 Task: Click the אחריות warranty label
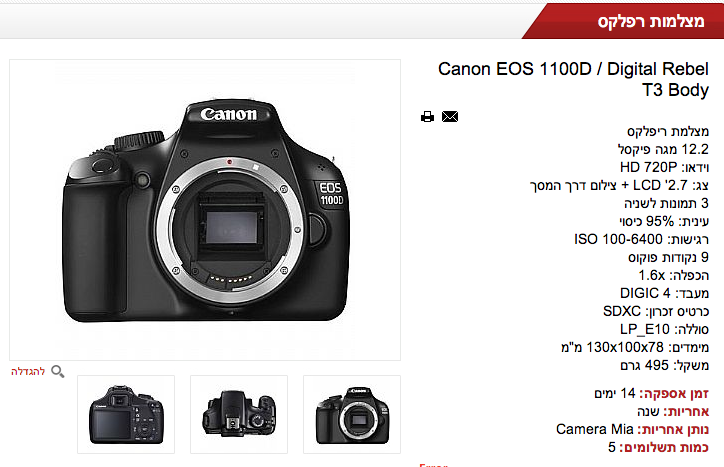(686, 411)
